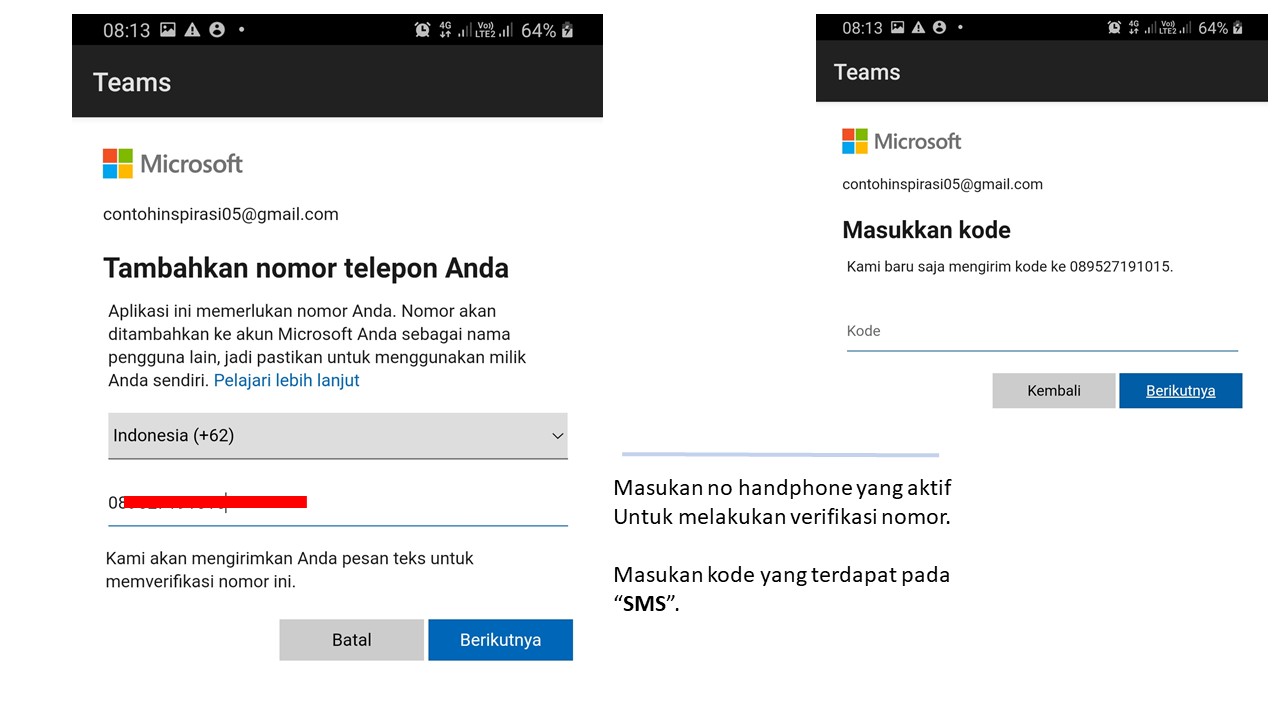Tap the warning triangle icon in right status bar
Screen dimensions: 1280x720
click(x=918, y=28)
